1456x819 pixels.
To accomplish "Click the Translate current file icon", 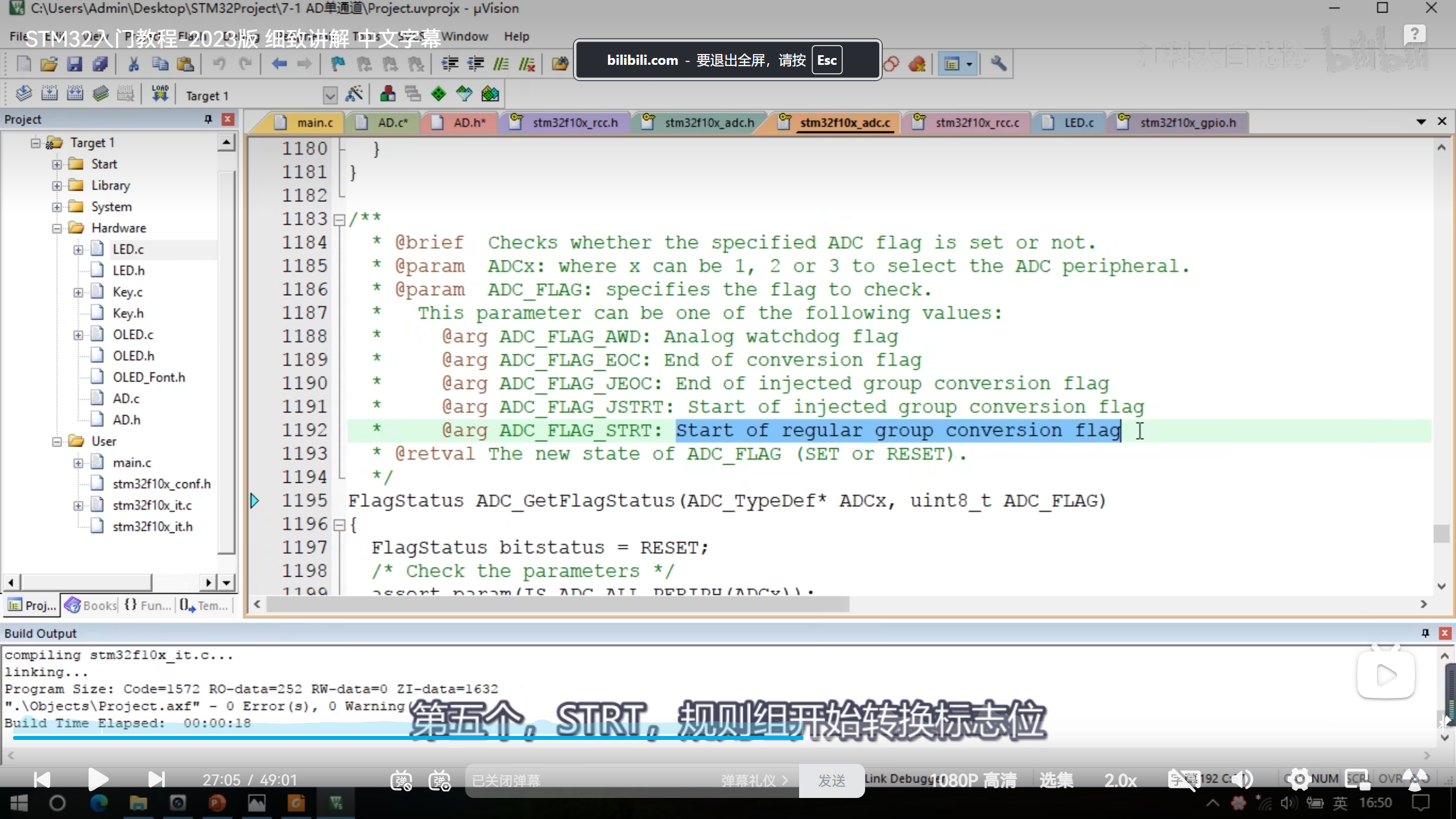I will coord(23,94).
